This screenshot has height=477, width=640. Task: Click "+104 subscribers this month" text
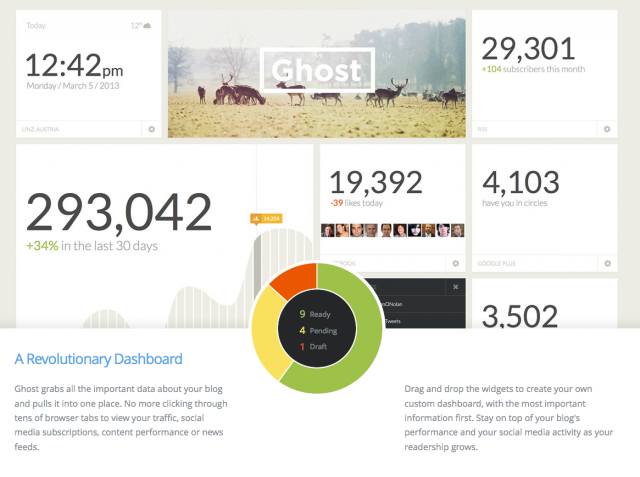coord(533,69)
